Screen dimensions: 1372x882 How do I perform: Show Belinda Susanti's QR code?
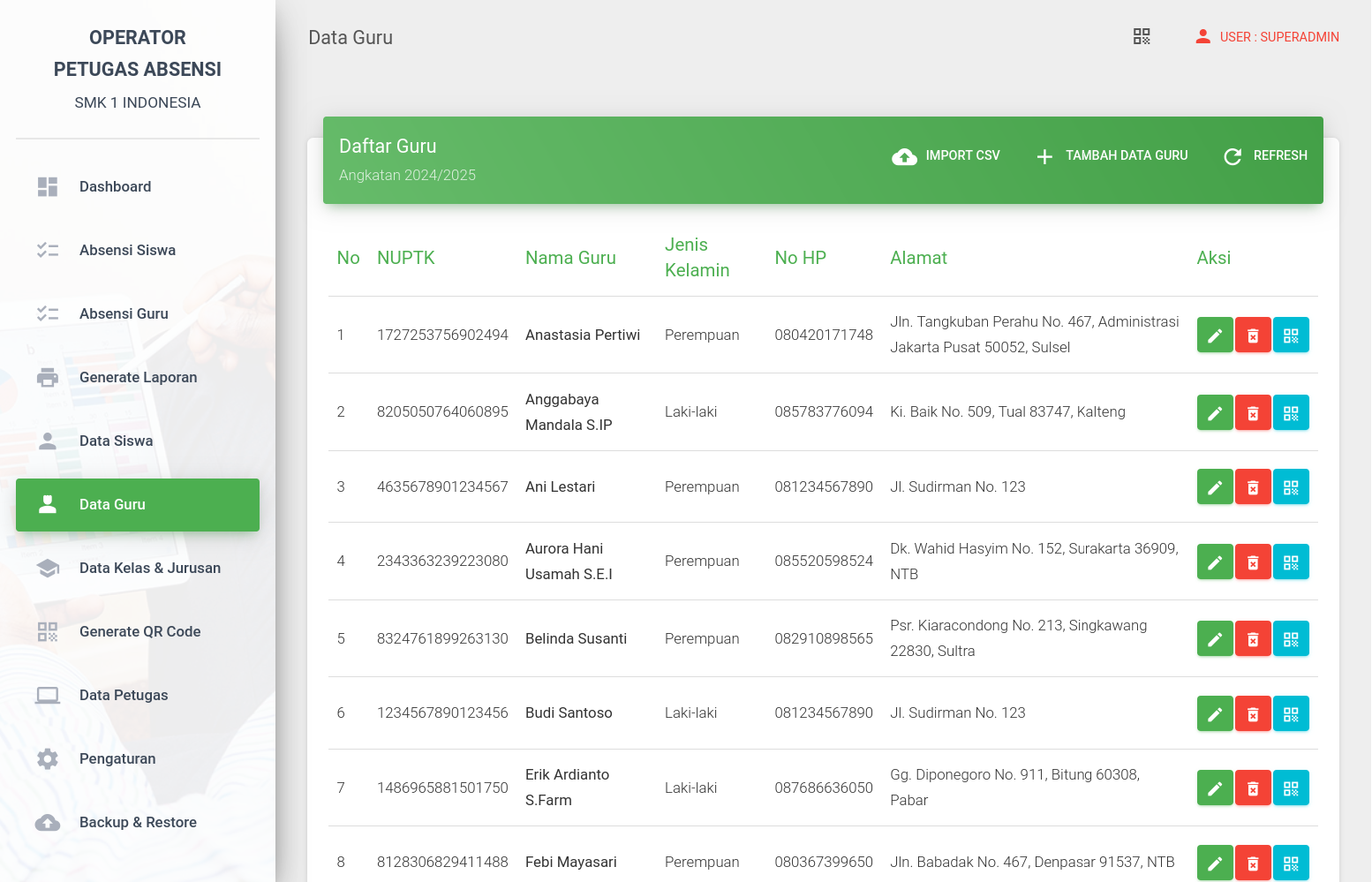[1291, 638]
